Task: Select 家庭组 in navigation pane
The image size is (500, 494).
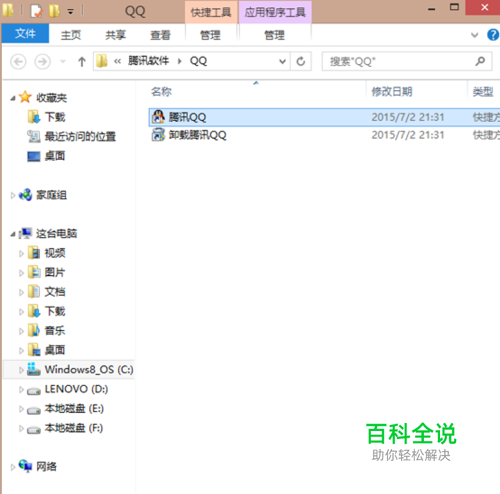Action: [x=51, y=195]
